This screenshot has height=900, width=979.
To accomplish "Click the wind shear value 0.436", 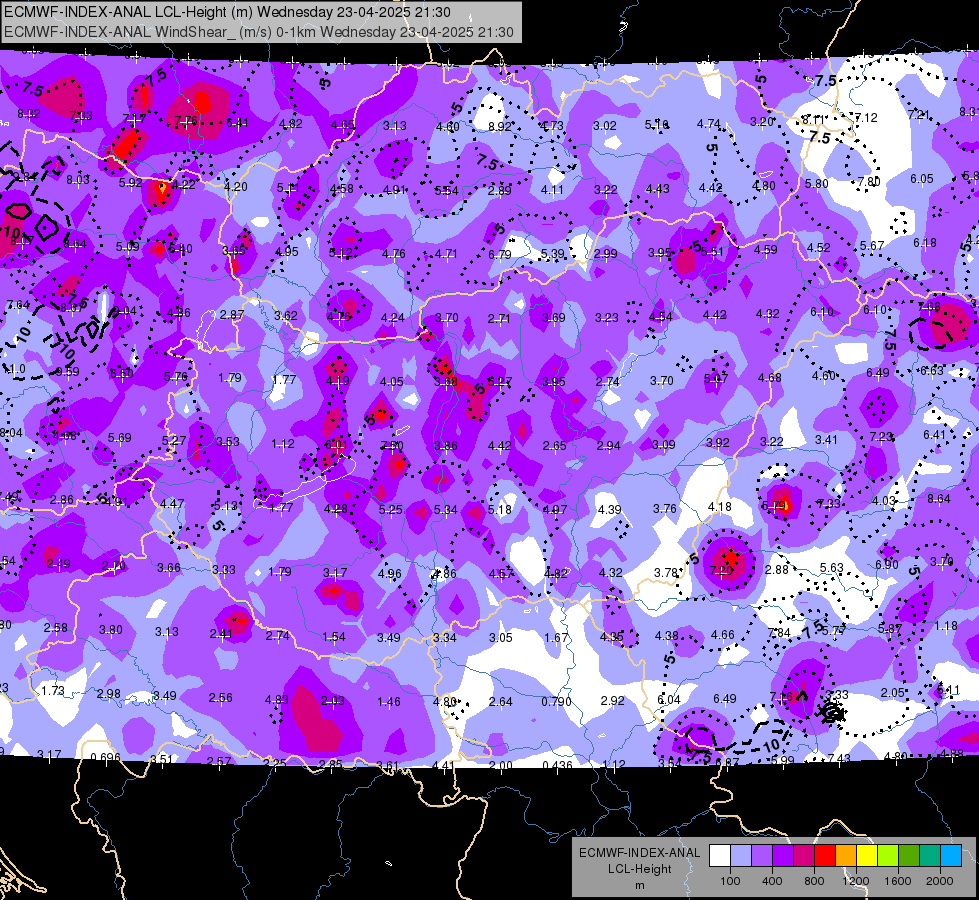I will (558, 765).
